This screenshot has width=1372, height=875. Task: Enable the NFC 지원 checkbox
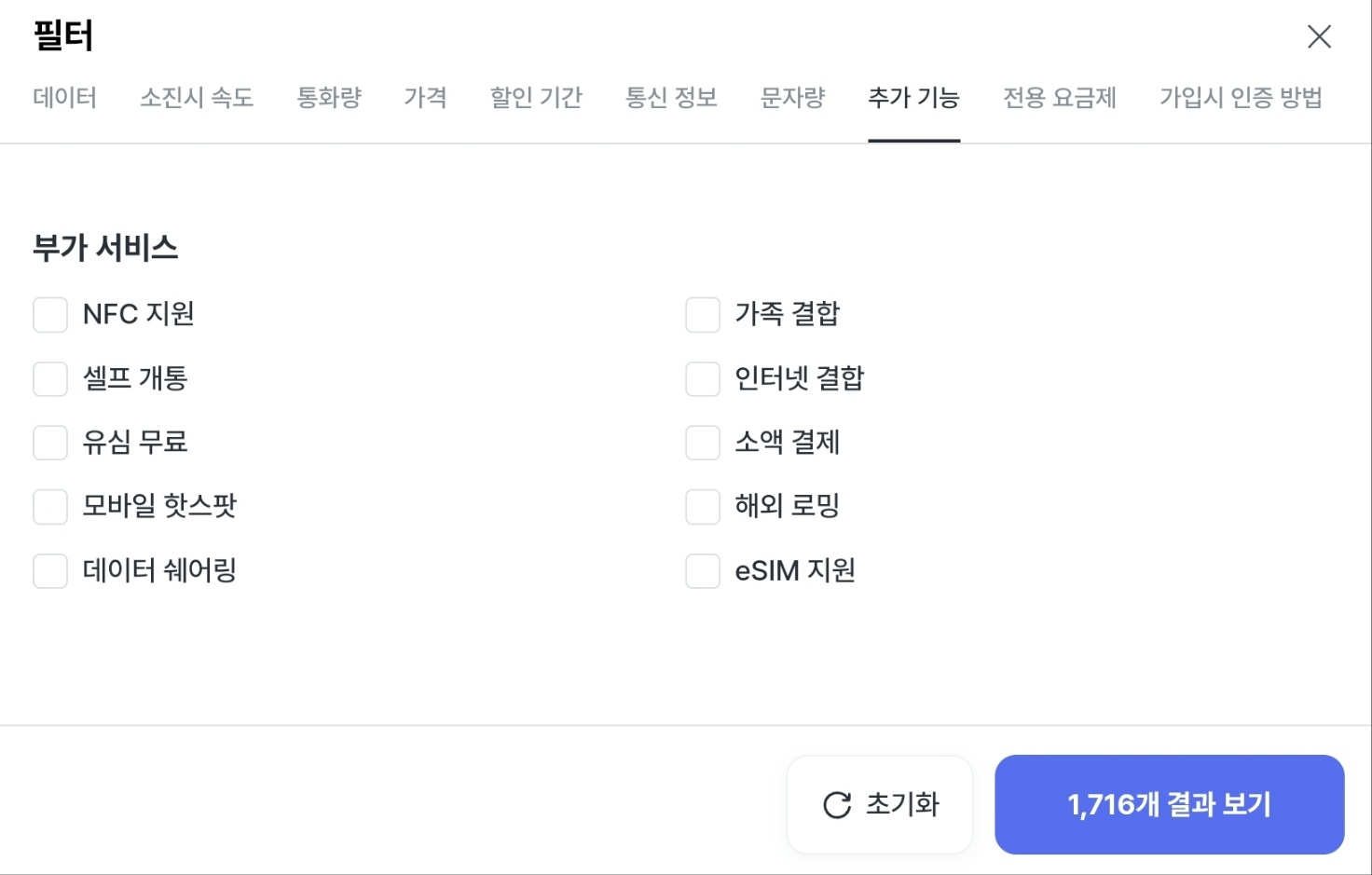pos(49,314)
